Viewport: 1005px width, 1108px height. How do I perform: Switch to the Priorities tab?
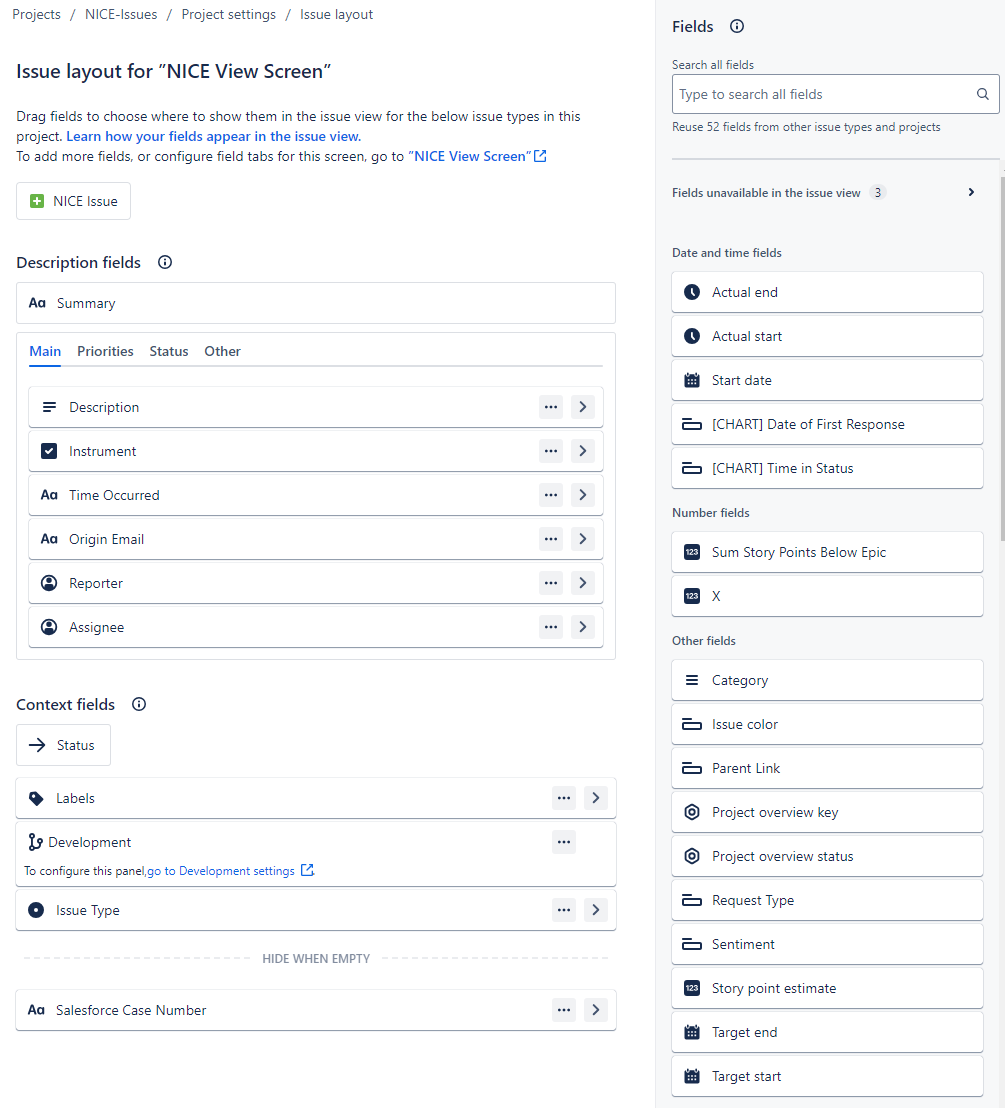coord(105,351)
